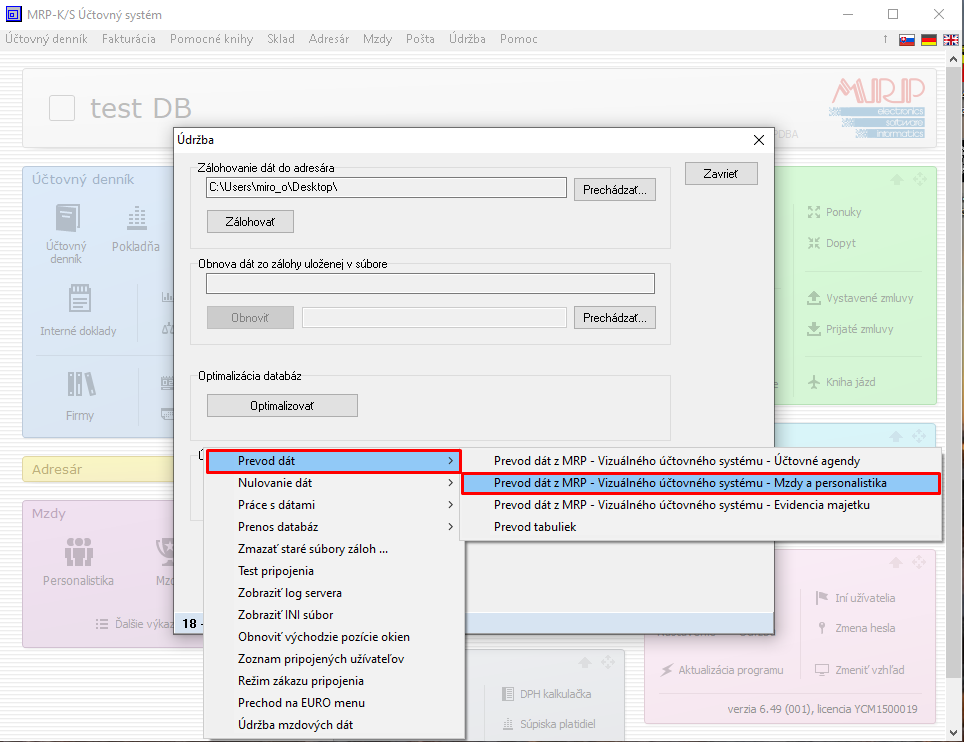Screen dimensions: 964x742
Task: Open the Adresár menu bar item
Action: [329, 39]
